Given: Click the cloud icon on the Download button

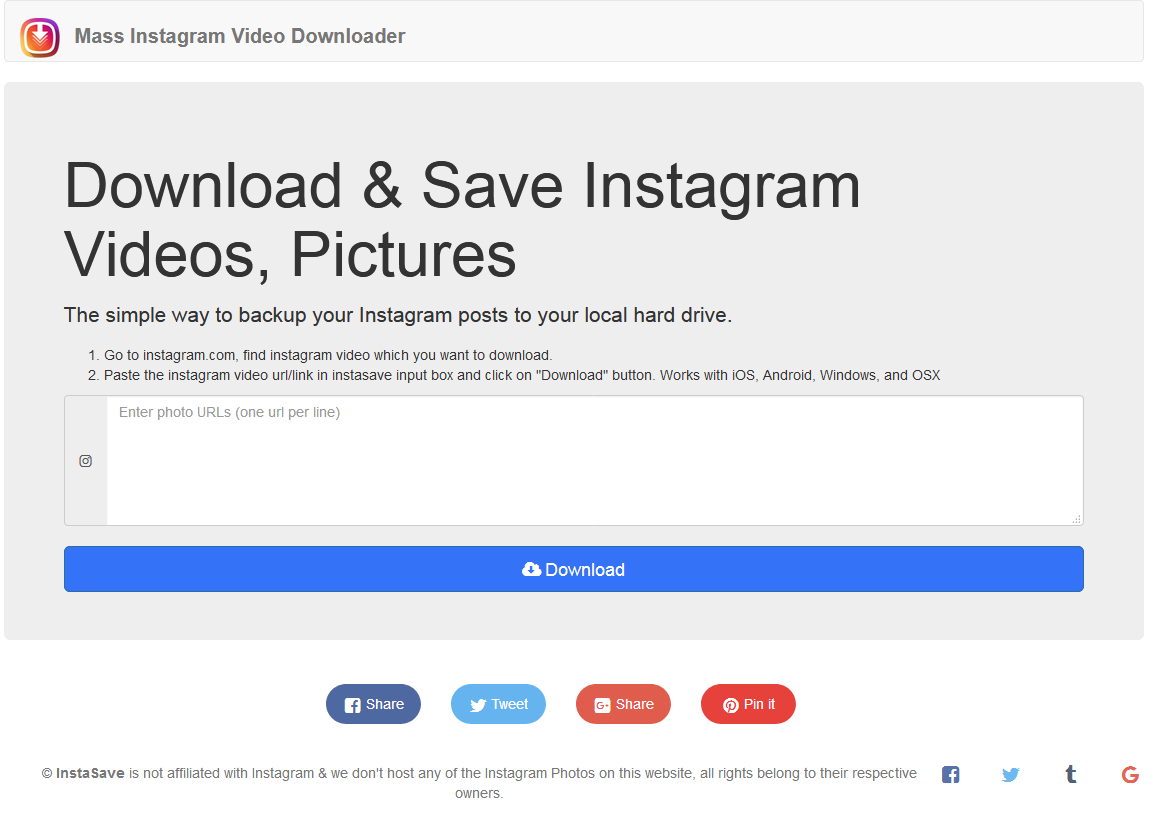Looking at the screenshot, I should click(530, 569).
